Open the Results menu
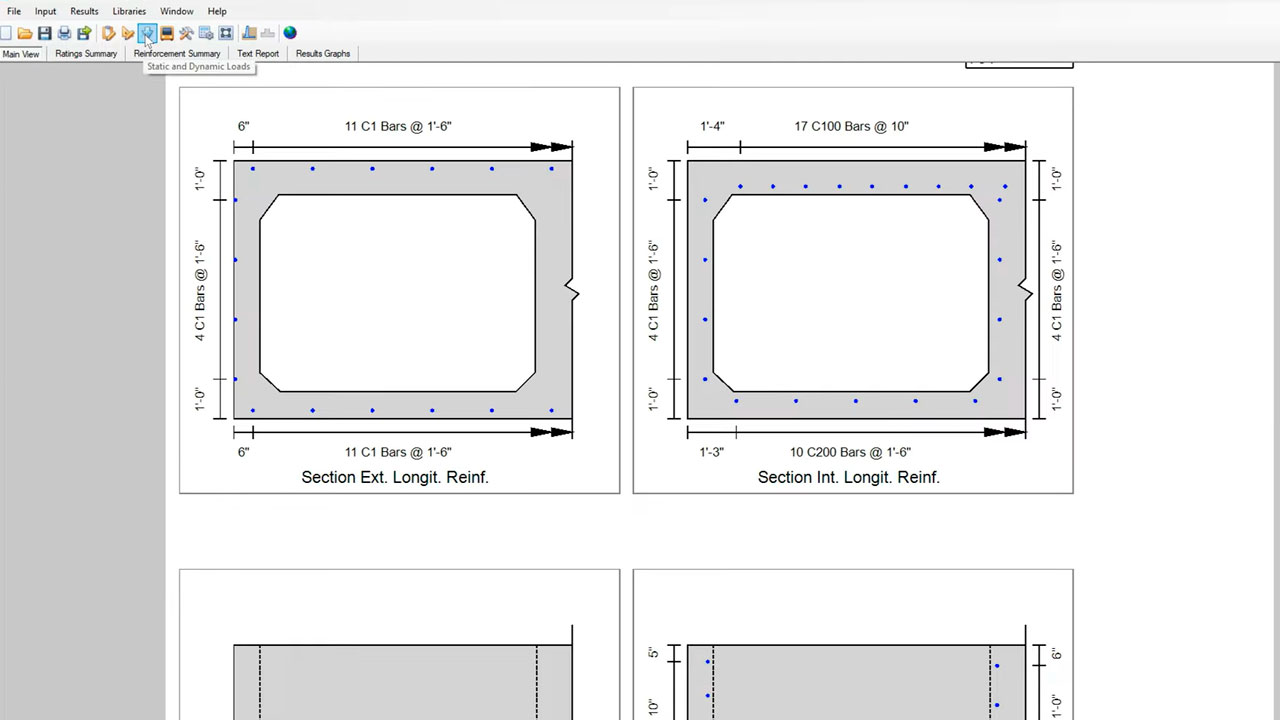This screenshot has height=720, width=1280. pos(84,11)
